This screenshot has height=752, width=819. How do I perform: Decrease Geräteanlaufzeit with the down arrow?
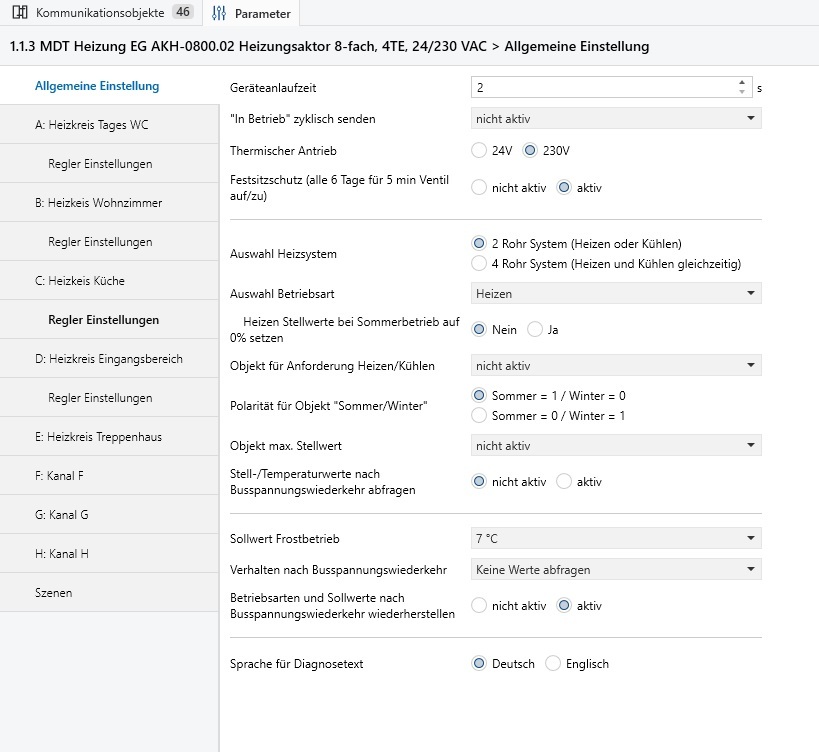pyautogui.click(x=742, y=92)
